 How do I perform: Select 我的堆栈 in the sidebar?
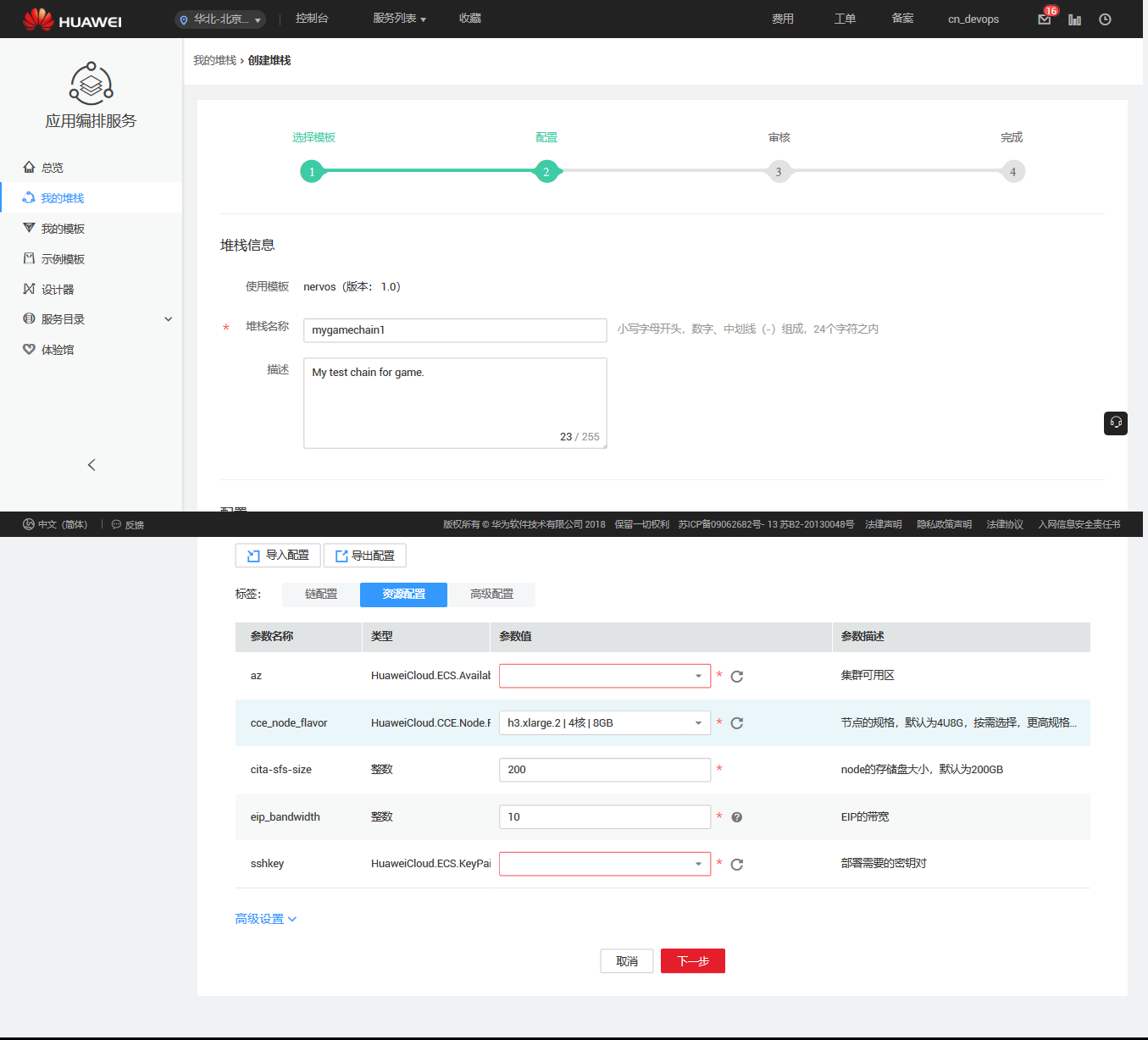coord(91,197)
